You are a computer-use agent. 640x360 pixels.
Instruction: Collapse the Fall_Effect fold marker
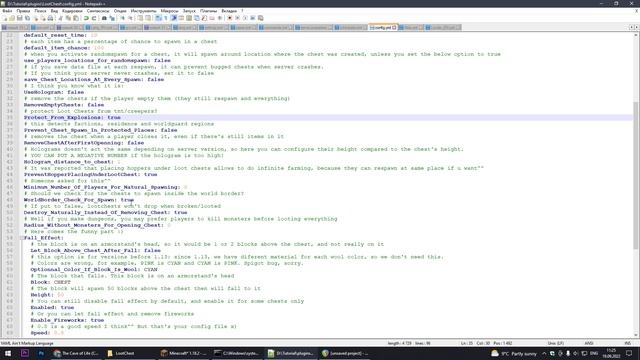(x=22, y=238)
